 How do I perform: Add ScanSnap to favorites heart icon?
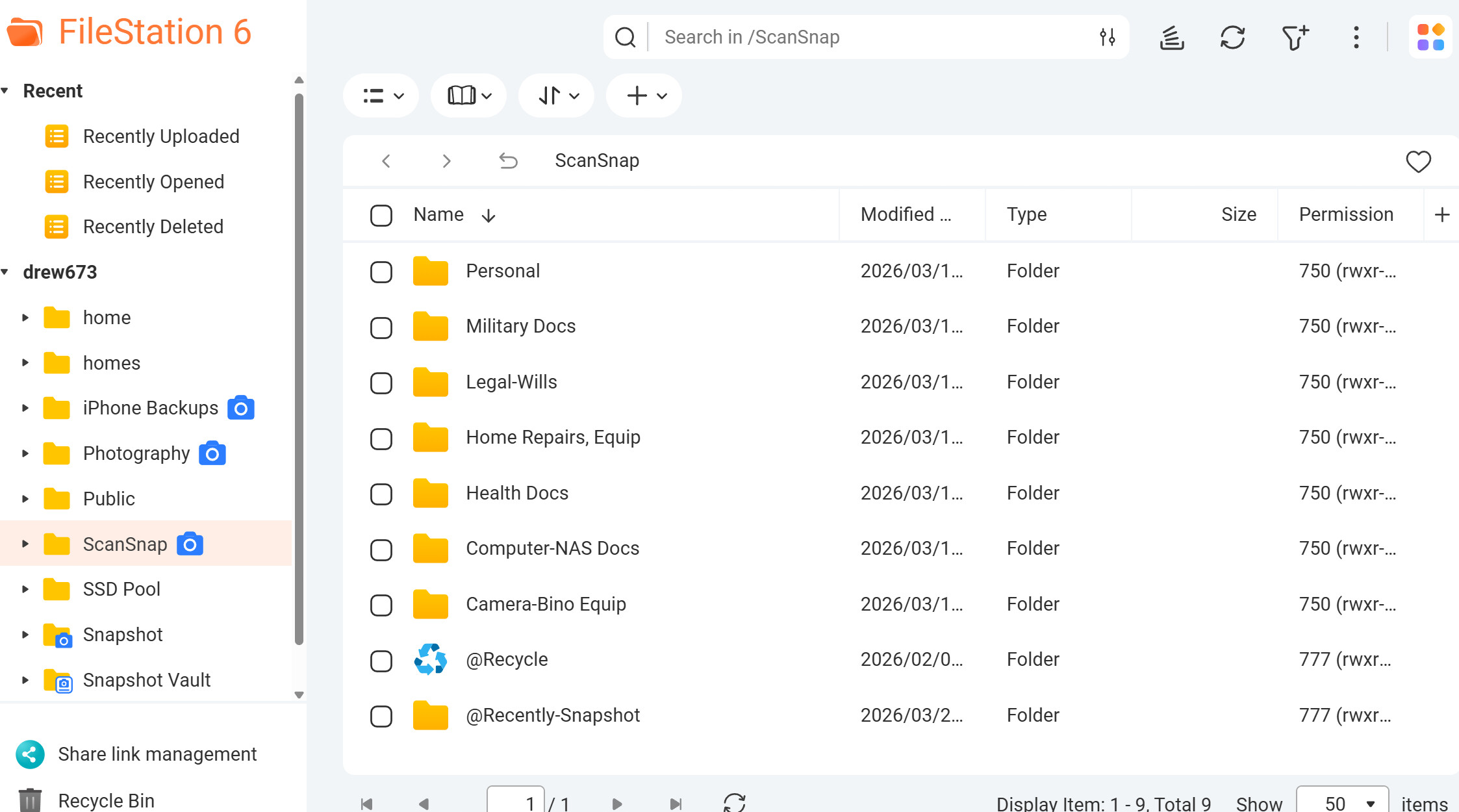pos(1418,161)
